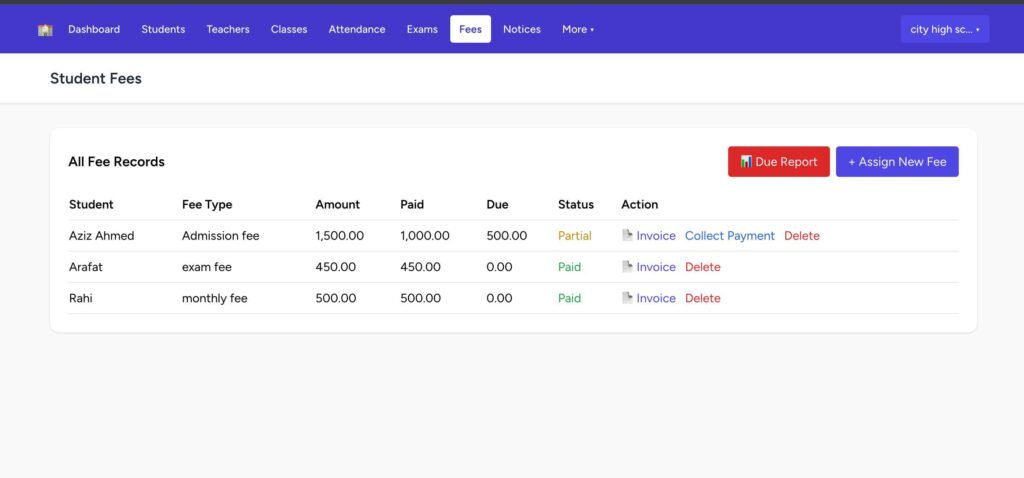The image size is (1024, 478).
Task: Select the student name Rahi
Action: (x=80, y=298)
